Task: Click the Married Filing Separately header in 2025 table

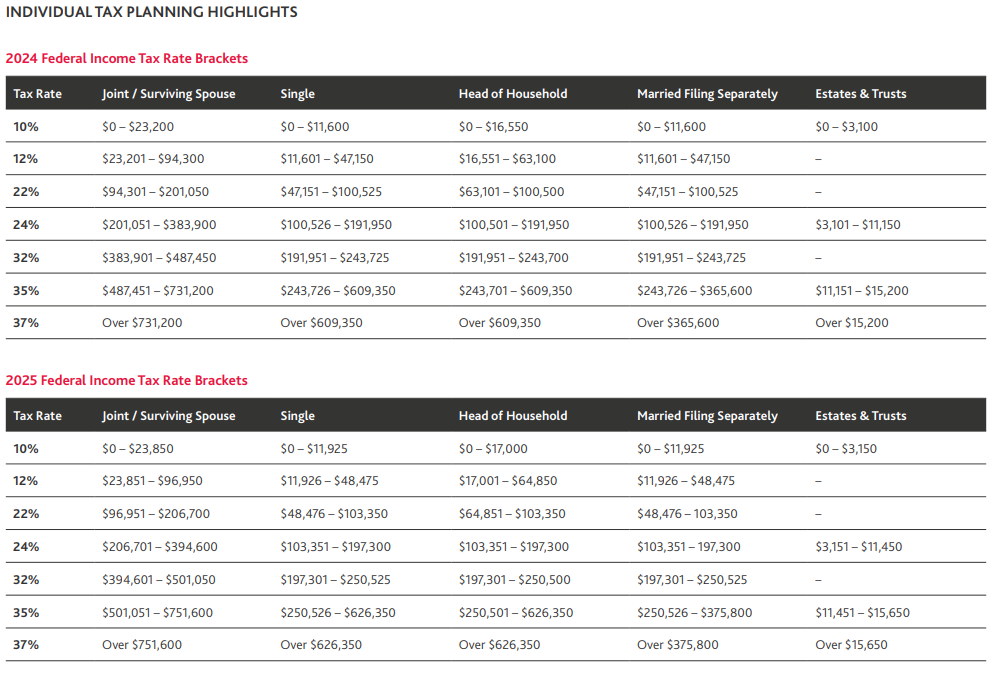Action: click(707, 416)
